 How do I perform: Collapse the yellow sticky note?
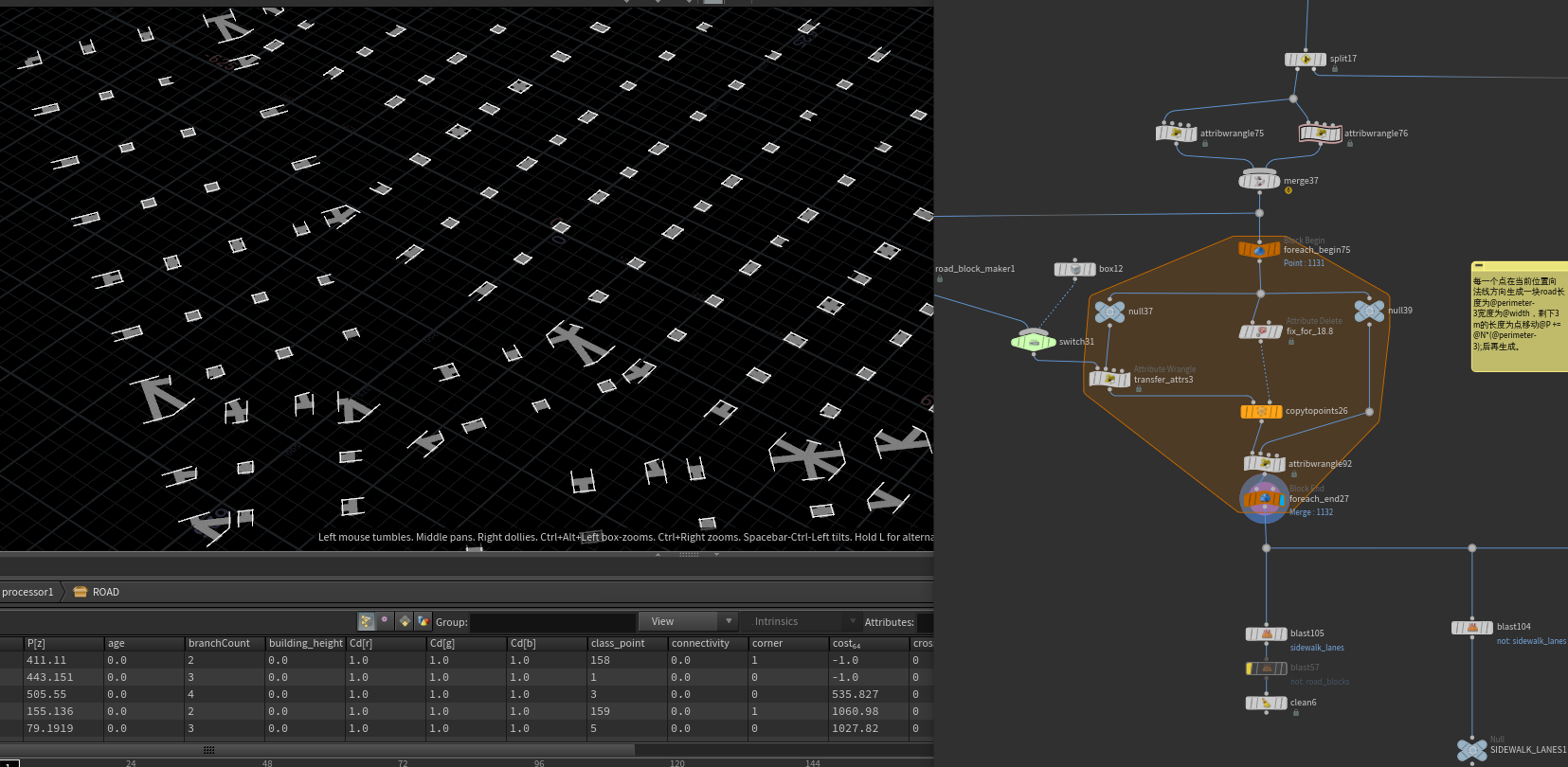1479,266
